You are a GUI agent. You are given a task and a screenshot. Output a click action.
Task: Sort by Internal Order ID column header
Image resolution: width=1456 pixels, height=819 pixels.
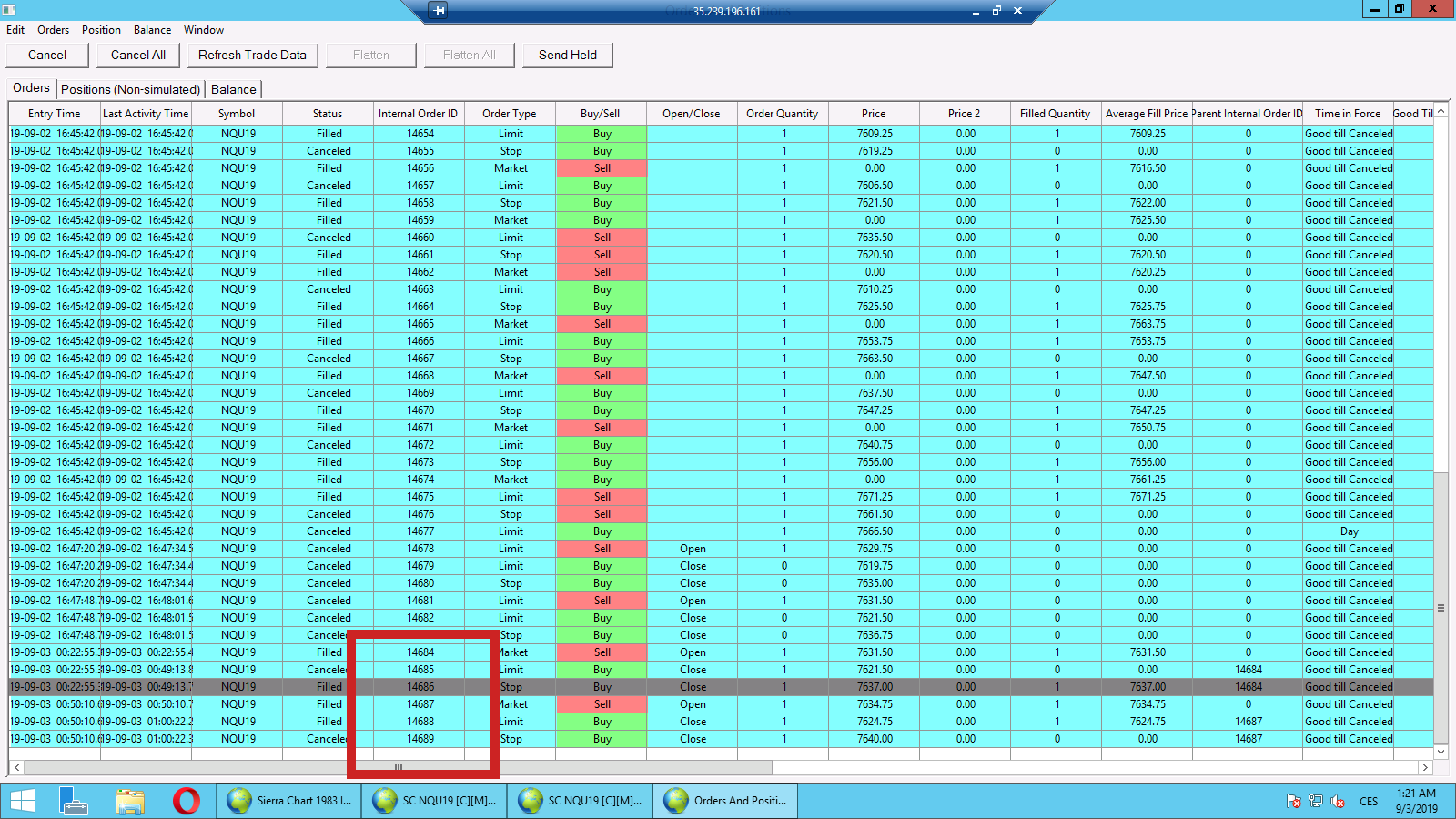(419, 114)
